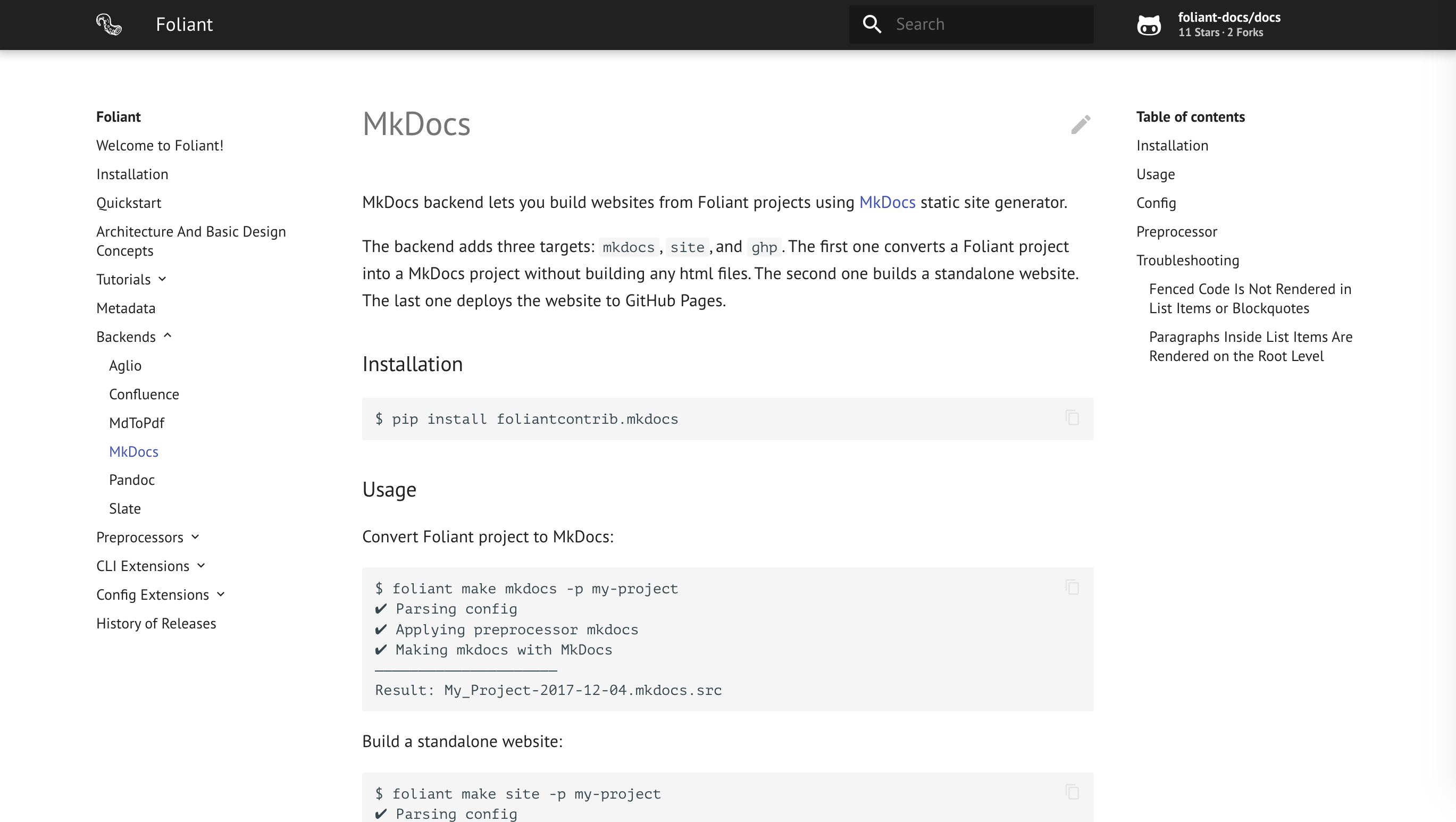The width and height of the screenshot is (1456, 822).
Task: Click the bold 'Foliant' sidebar heading
Action: (118, 116)
